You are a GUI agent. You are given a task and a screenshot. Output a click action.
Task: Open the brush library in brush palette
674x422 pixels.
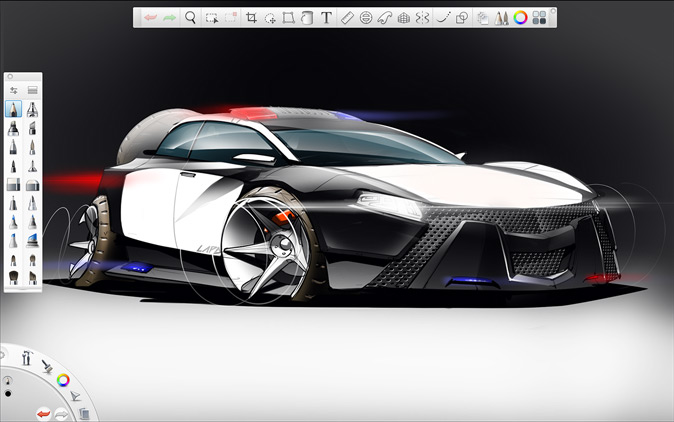click(33, 90)
